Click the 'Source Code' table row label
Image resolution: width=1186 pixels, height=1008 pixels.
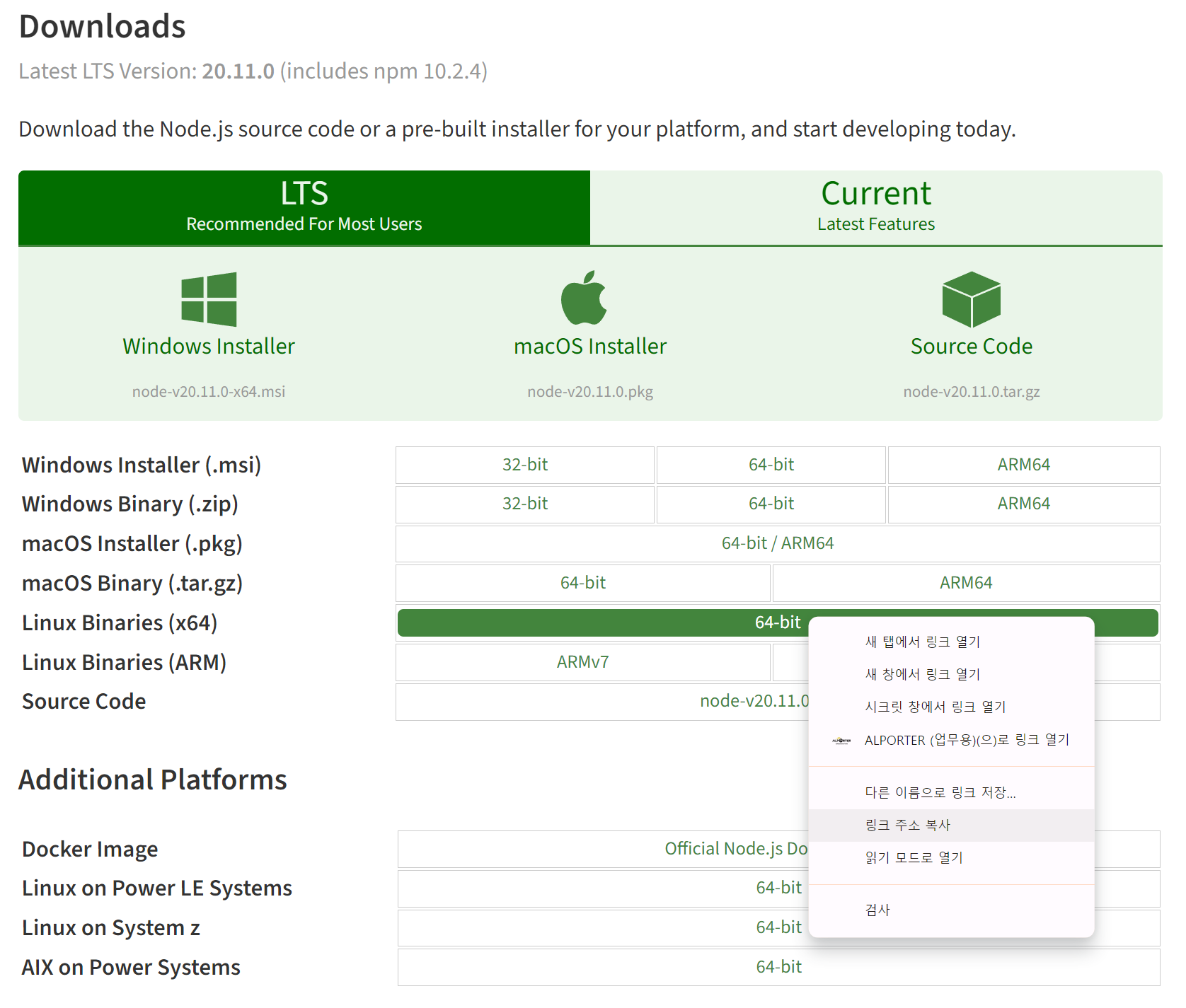84,701
